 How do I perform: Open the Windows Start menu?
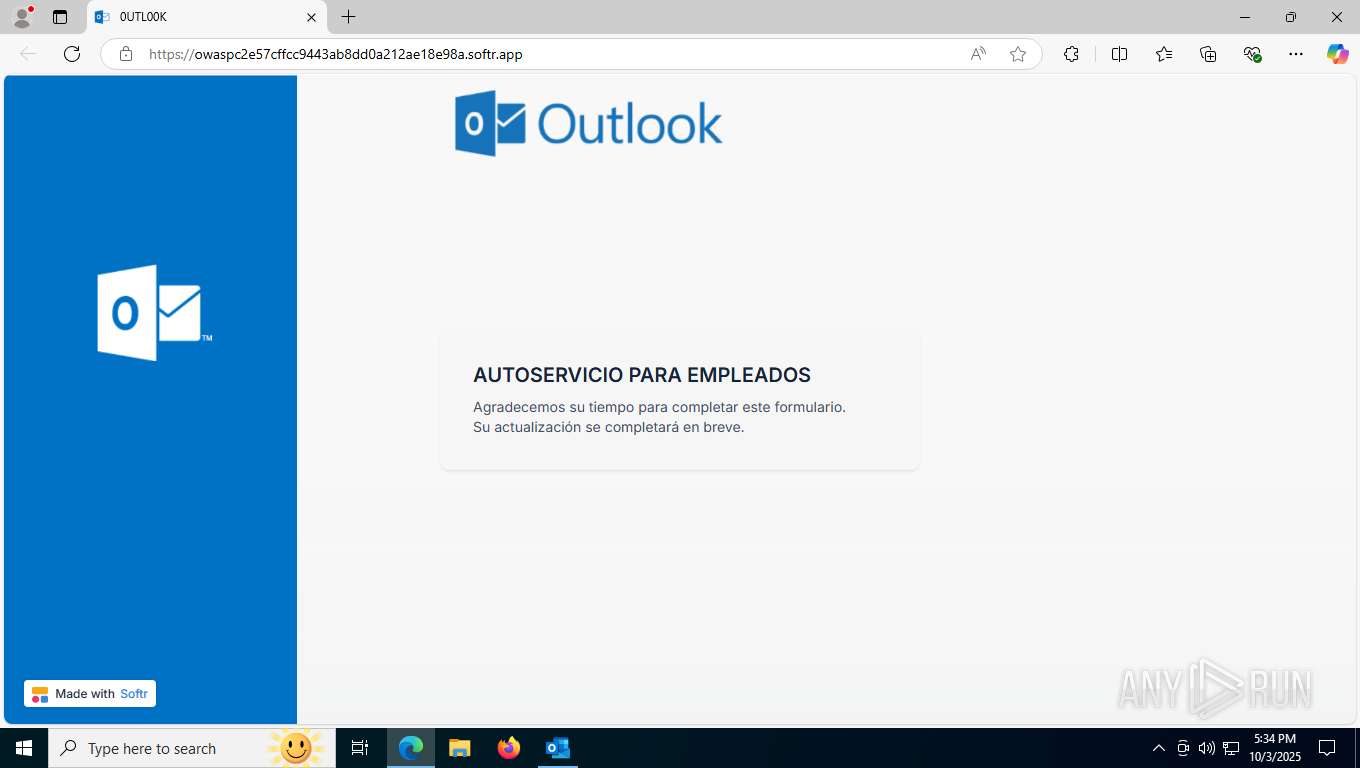point(24,748)
